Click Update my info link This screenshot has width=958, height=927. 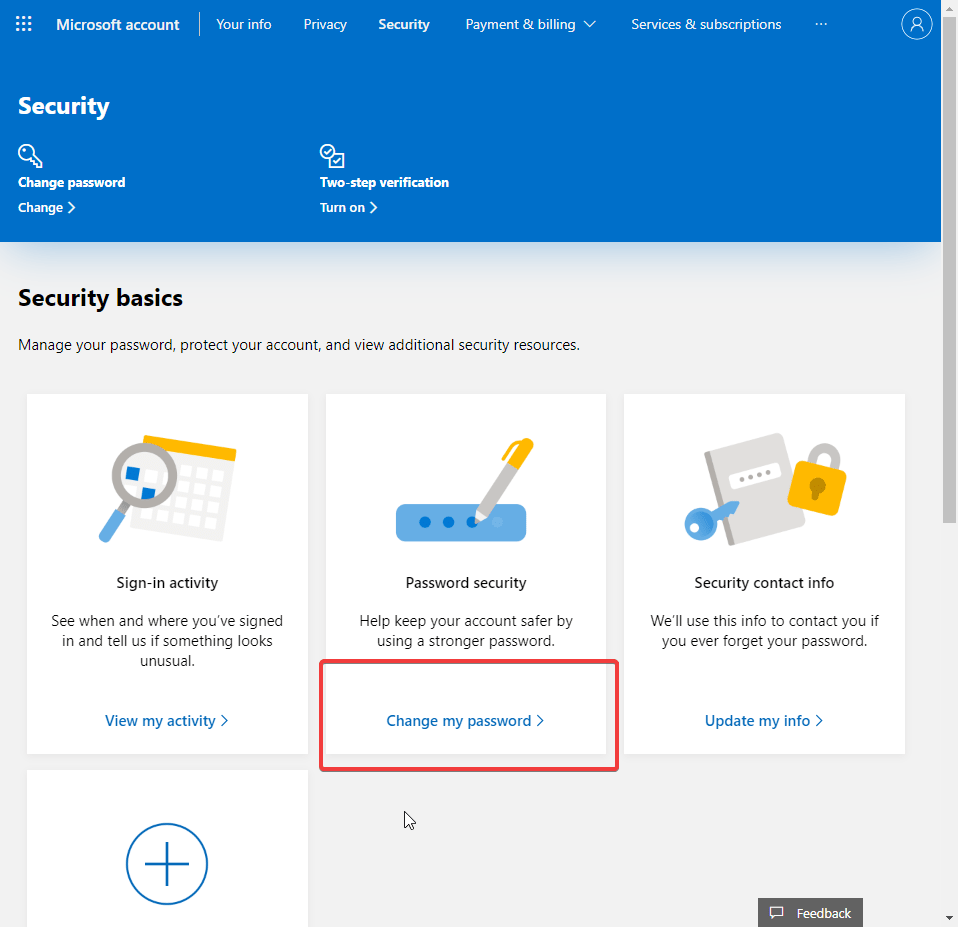pos(764,720)
